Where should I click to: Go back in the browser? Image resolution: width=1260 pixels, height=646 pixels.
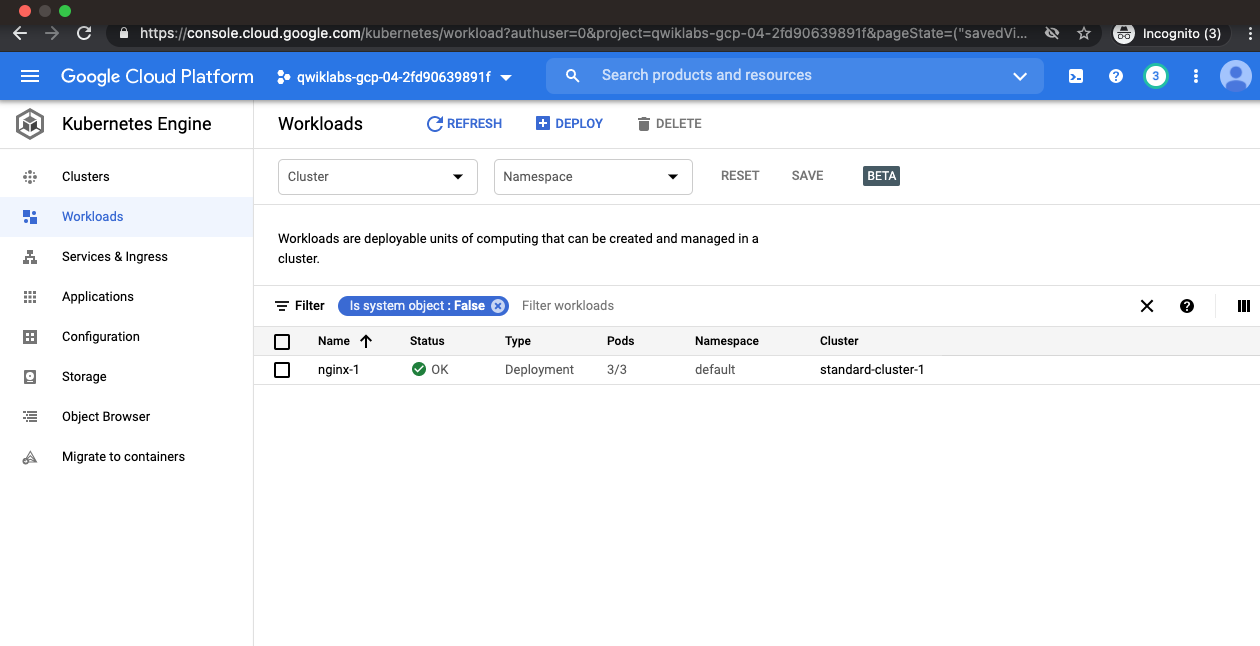(20, 33)
